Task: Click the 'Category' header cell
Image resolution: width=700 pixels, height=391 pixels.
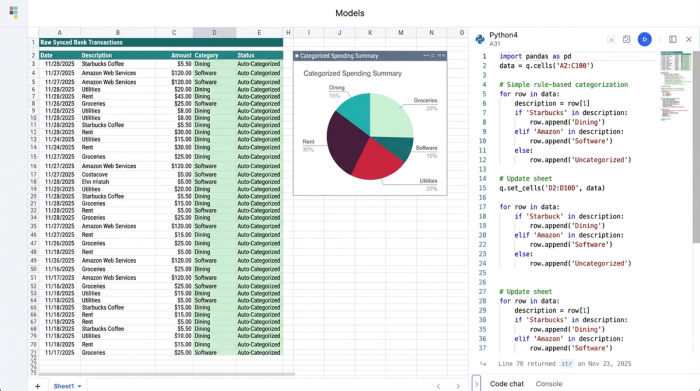Action: [214, 55]
